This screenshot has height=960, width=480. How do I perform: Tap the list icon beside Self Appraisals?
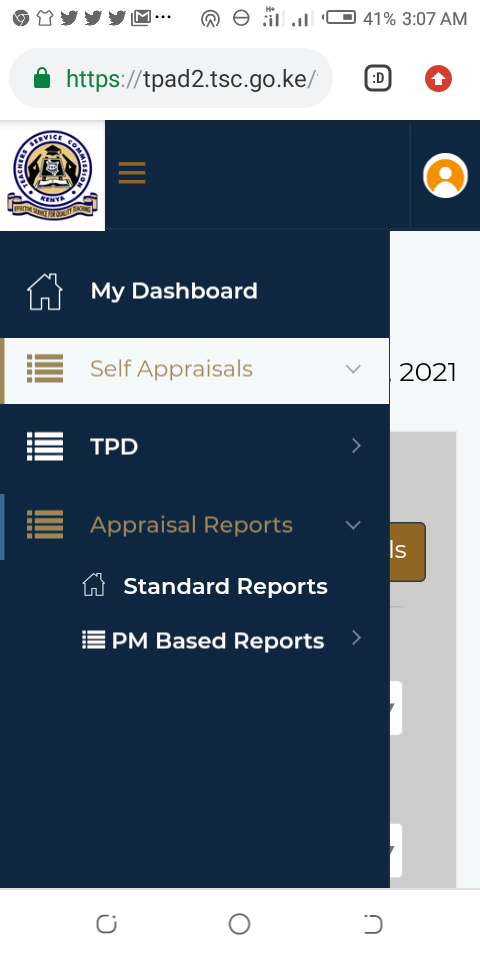(45, 369)
